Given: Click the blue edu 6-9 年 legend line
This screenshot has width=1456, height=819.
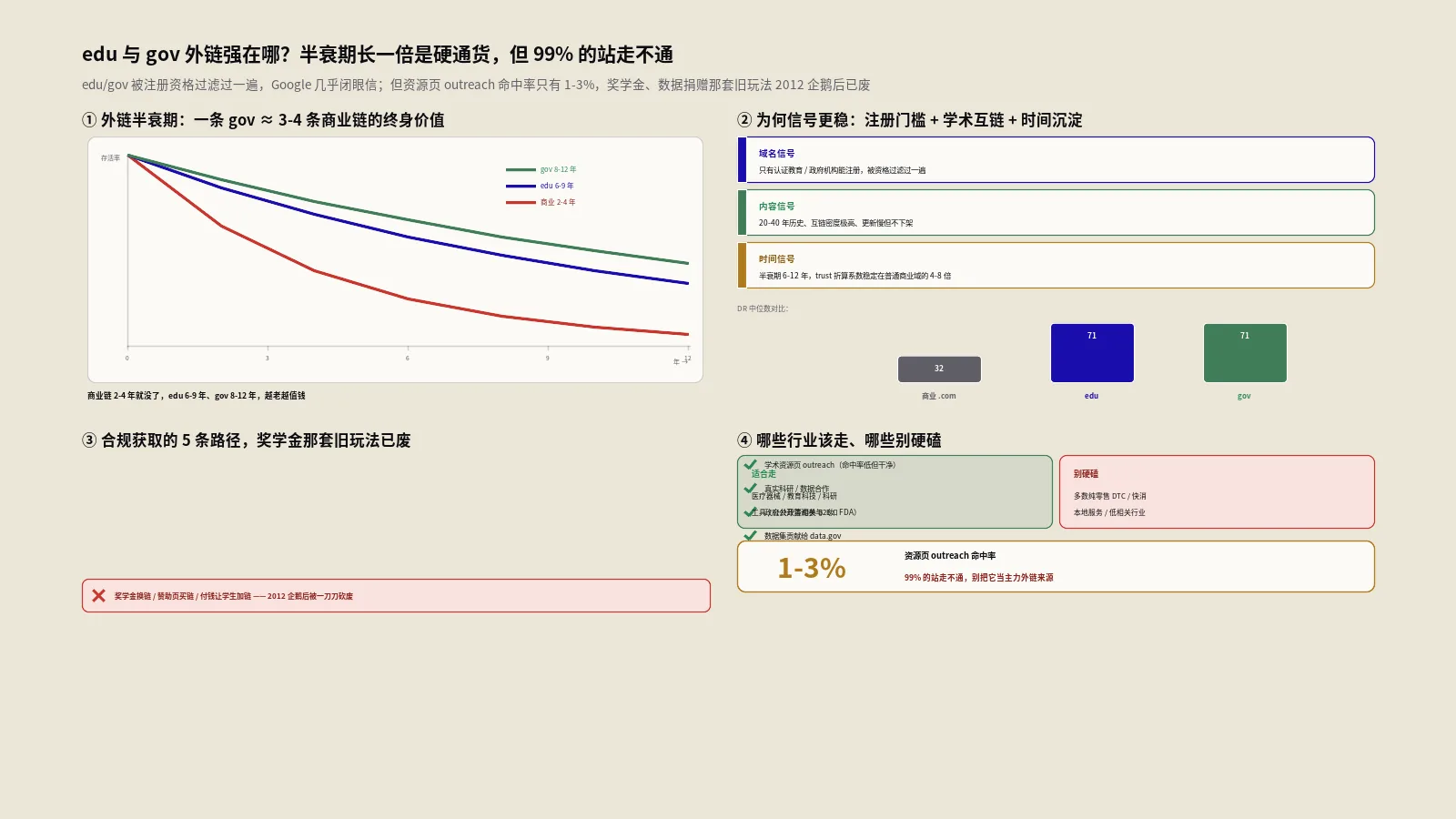Looking at the screenshot, I should pos(521,186).
